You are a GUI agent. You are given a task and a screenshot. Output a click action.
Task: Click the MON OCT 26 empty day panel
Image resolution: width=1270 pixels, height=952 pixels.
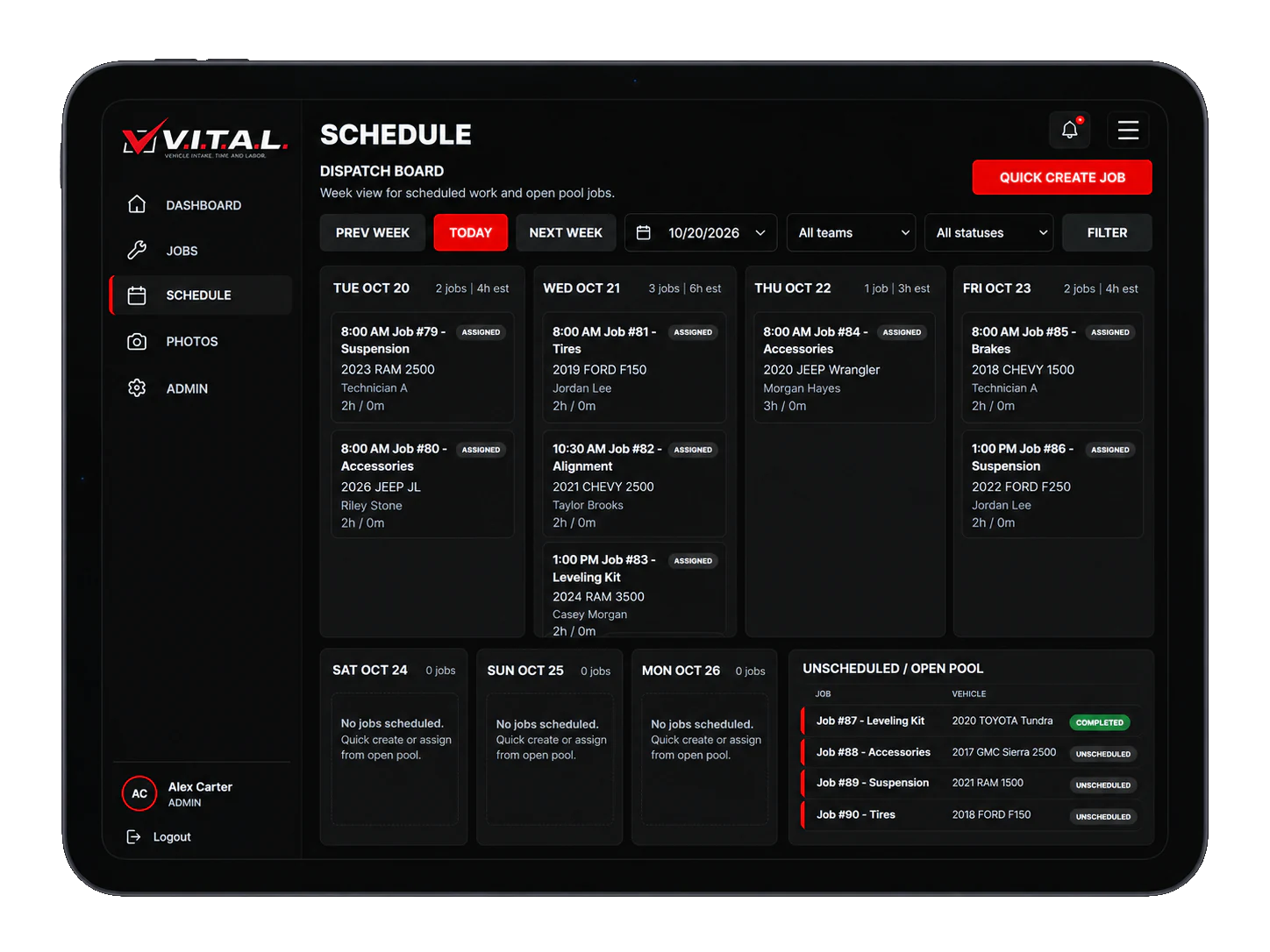click(704, 759)
